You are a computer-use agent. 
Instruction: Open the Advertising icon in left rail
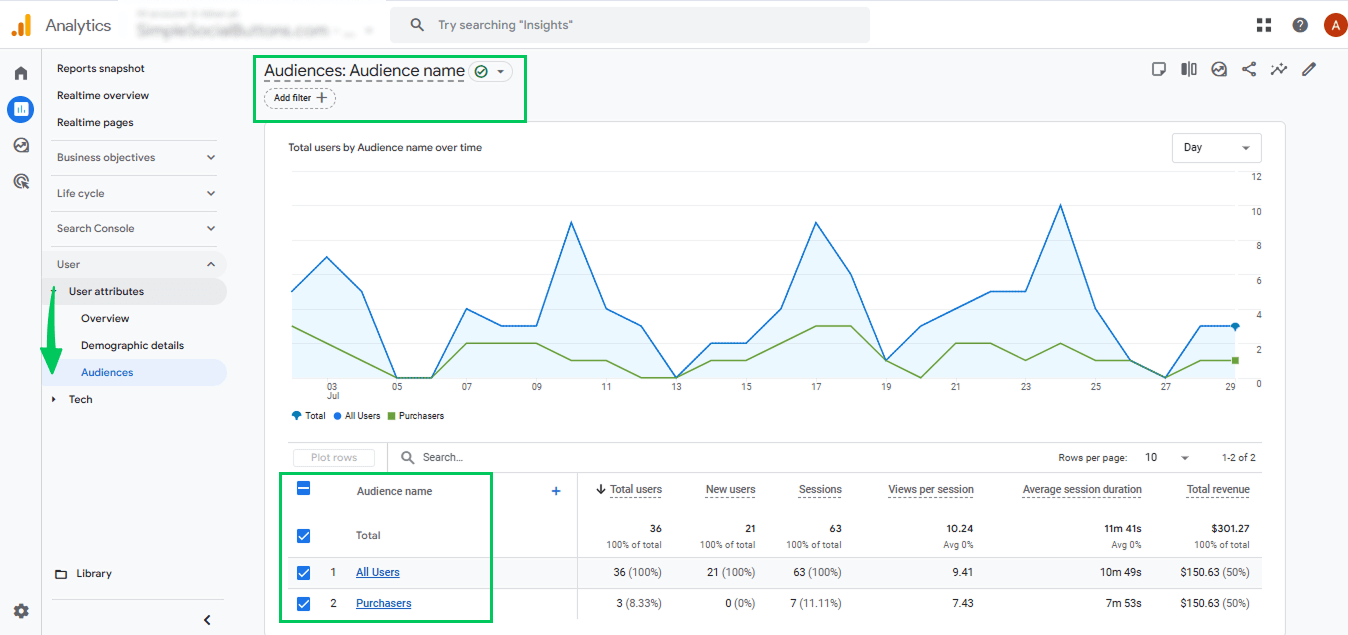click(x=21, y=181)
